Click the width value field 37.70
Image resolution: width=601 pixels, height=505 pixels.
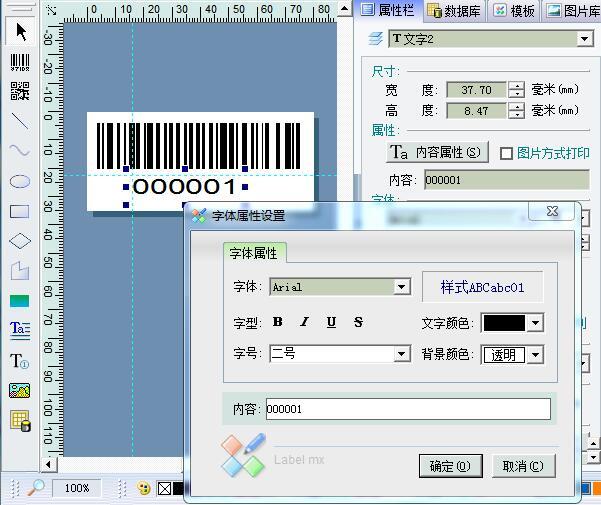476,90
